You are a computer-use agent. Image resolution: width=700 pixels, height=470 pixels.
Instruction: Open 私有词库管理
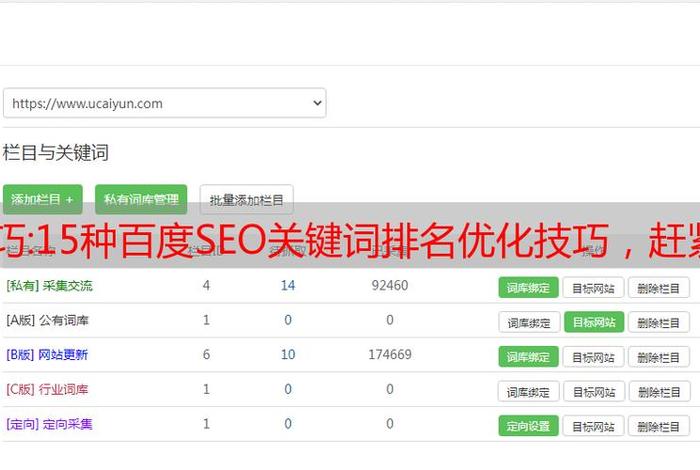(x=141, y=199)
